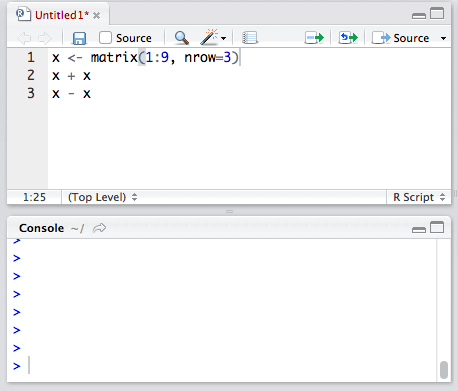This screenshot has height=391, width=458.
Task: Save the current document with floppy icon
Action: pos(79,38)
